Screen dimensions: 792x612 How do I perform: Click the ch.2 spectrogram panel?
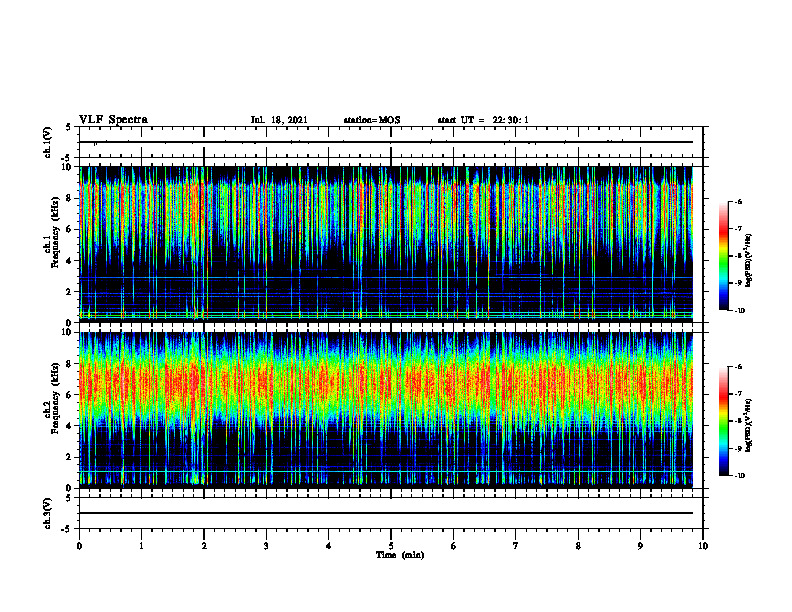click(x=386, y=410)
